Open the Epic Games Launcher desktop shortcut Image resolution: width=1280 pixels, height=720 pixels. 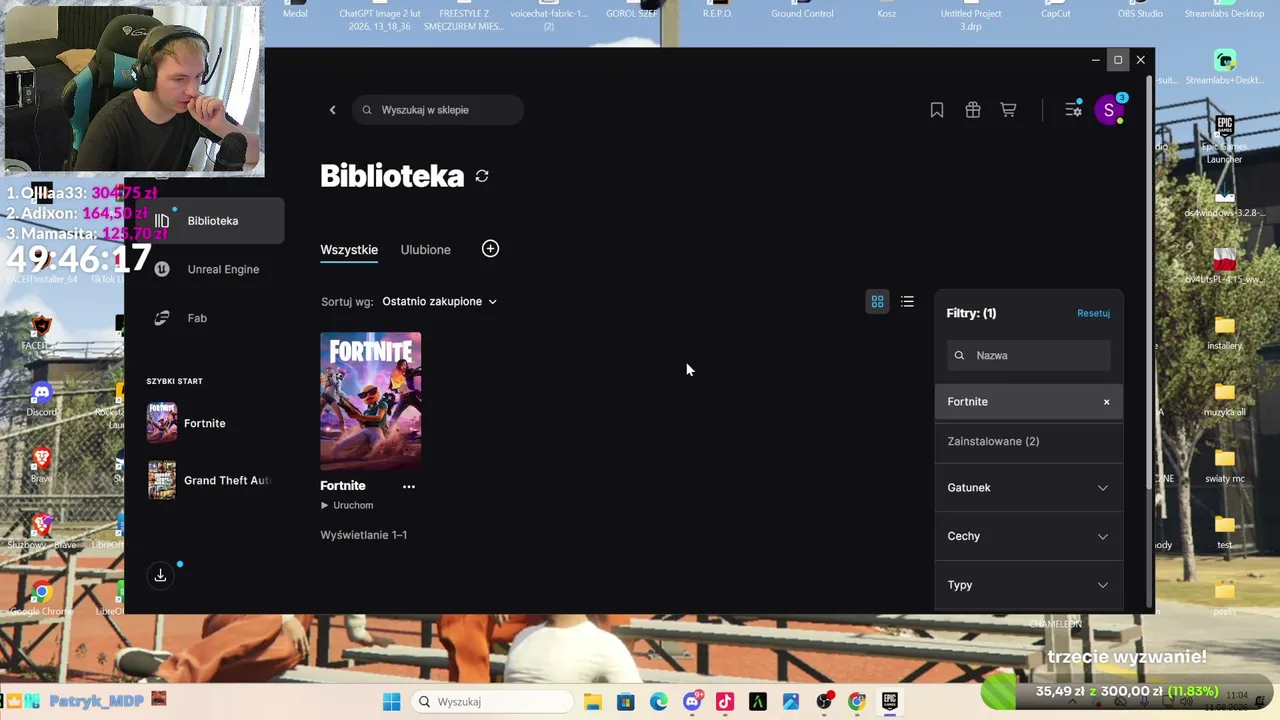coord(1225,139)
